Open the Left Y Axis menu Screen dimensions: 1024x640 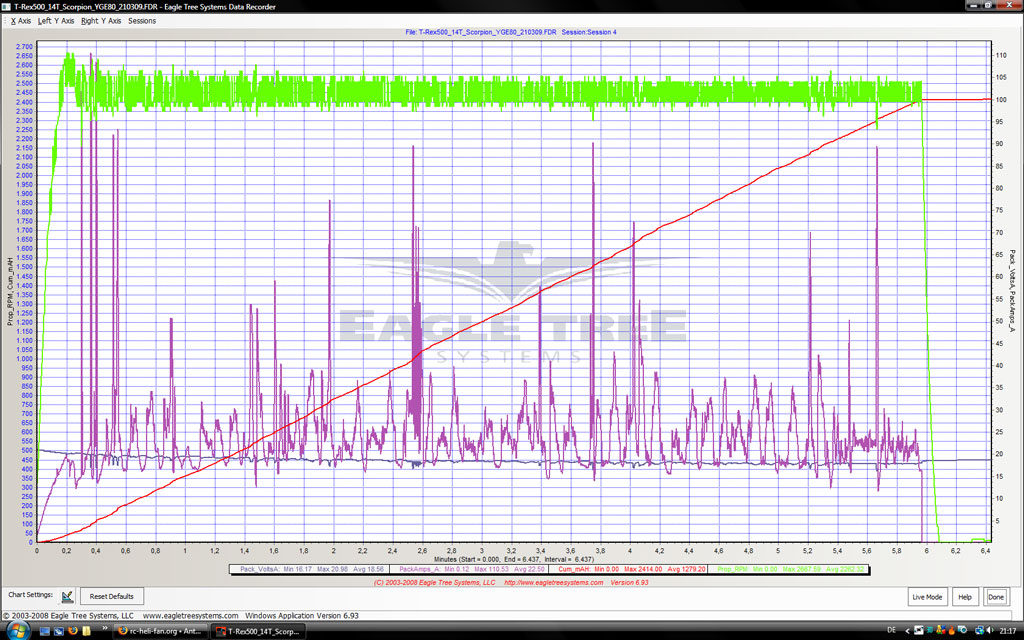(x=57, y=20)
